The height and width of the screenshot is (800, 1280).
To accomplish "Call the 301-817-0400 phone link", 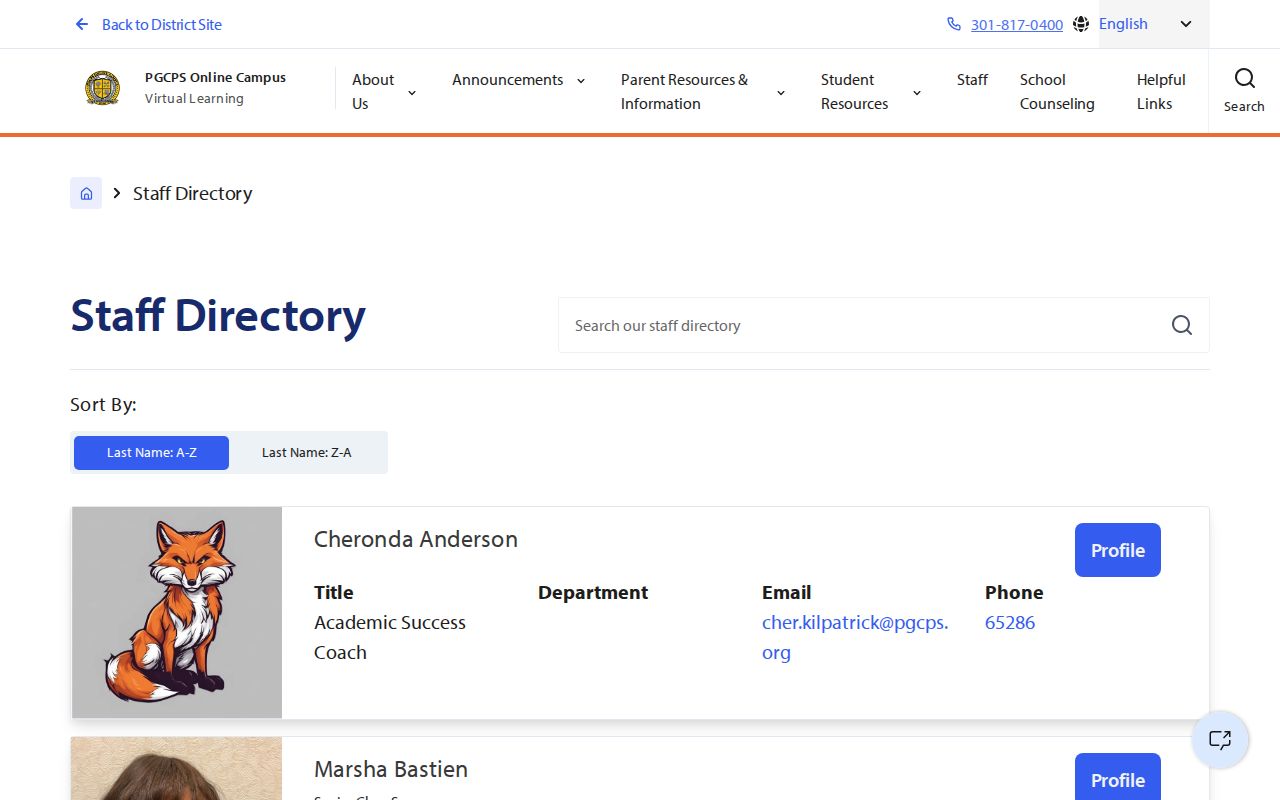I will (1017, 24).
